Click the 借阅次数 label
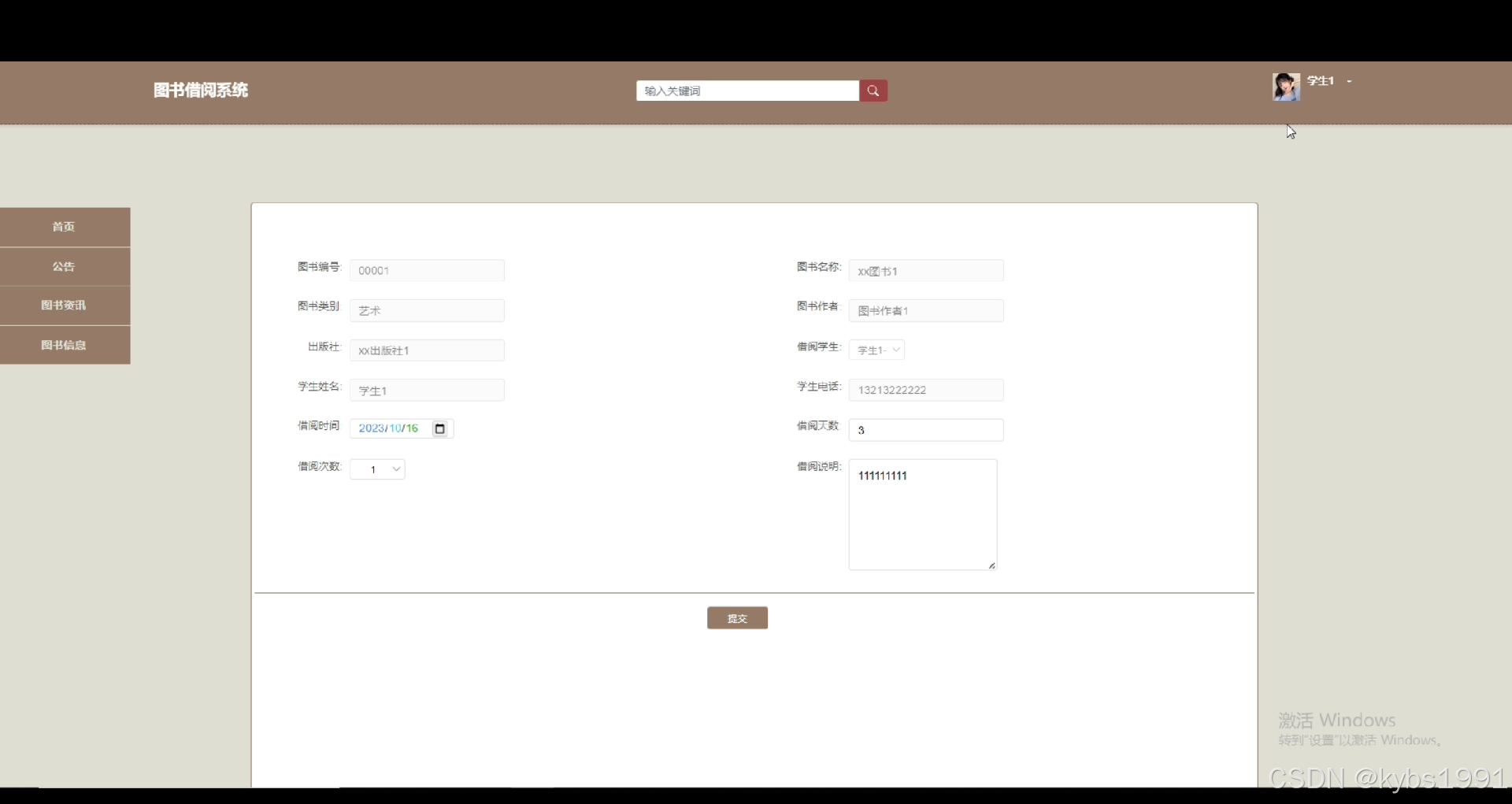Screen dimensions: 1512x804 (x=319, y=466)
